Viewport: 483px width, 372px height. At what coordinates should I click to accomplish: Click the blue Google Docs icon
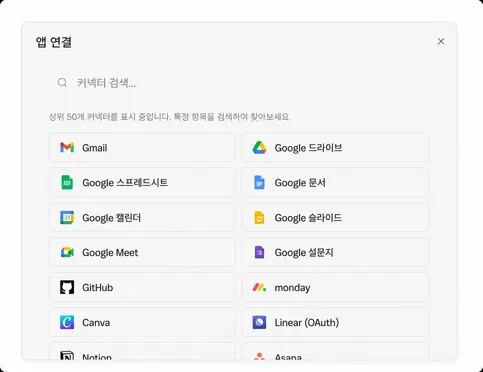click(x=259, y=182)
